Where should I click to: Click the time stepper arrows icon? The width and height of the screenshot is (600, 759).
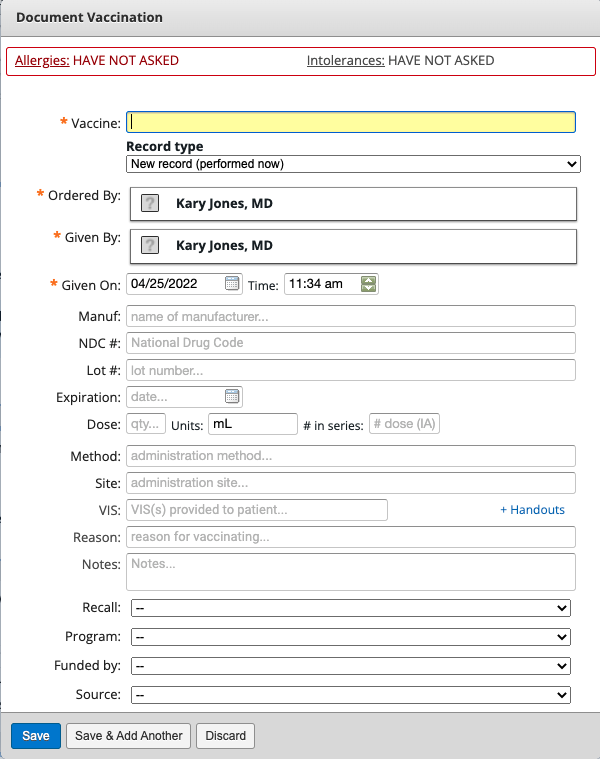click(x=369, y=284)
